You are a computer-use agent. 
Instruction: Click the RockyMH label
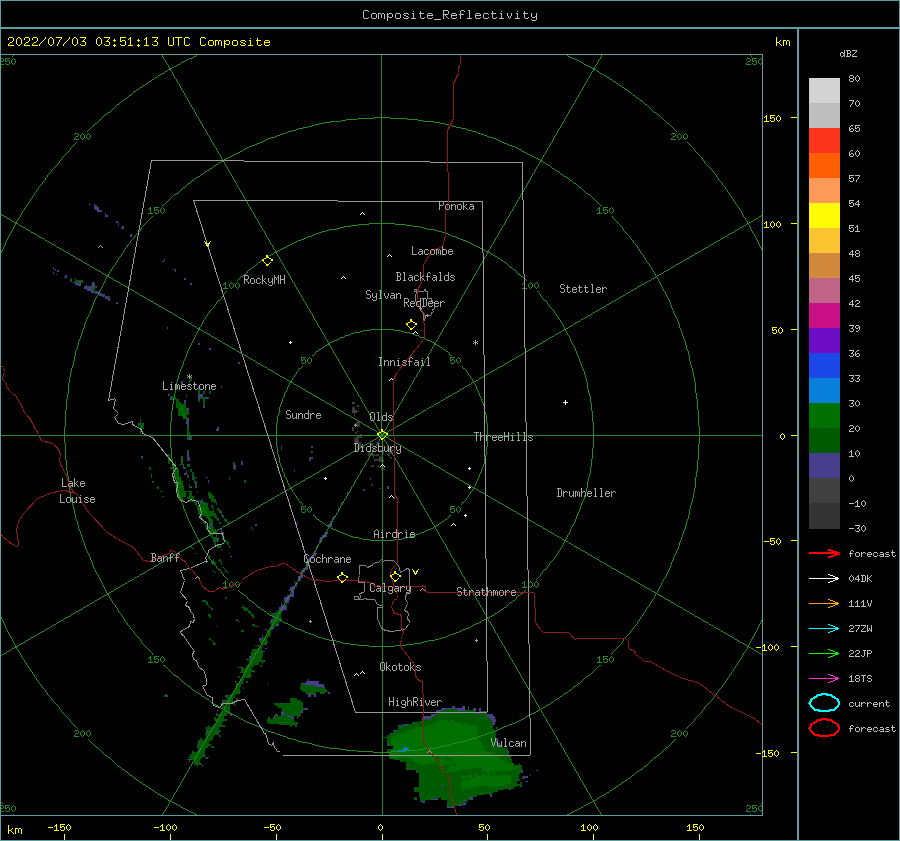[x=264, y=280]
